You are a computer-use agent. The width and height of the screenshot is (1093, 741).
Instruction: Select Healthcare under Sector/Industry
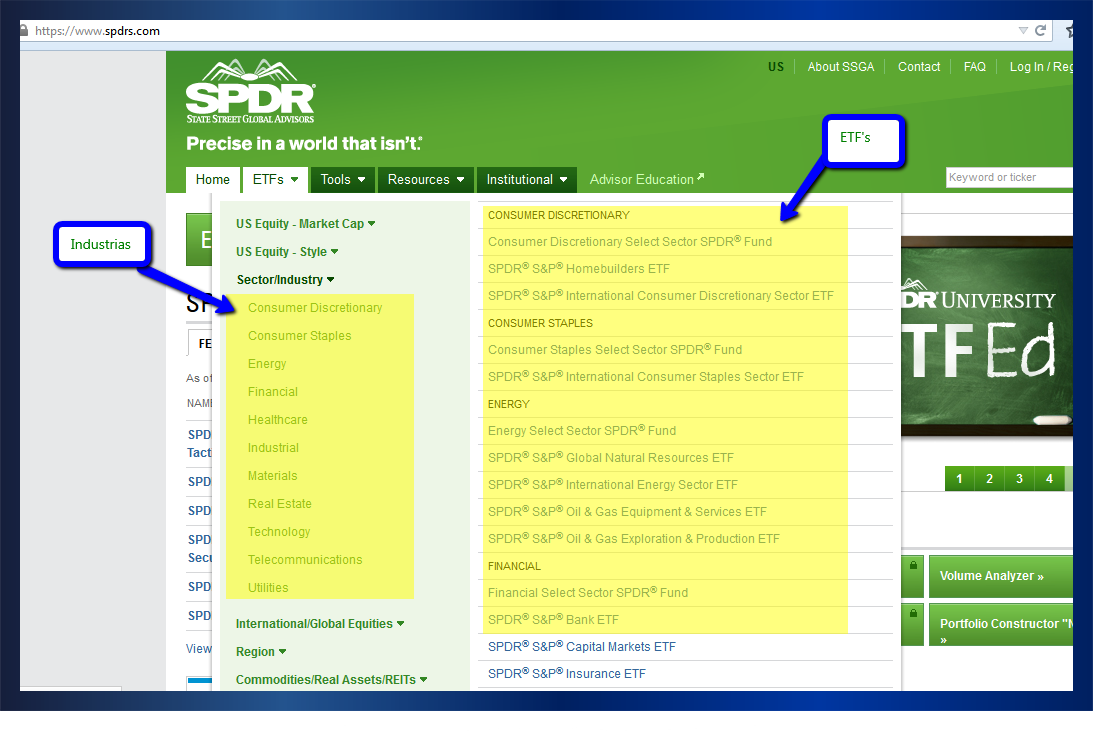point(278,420)
